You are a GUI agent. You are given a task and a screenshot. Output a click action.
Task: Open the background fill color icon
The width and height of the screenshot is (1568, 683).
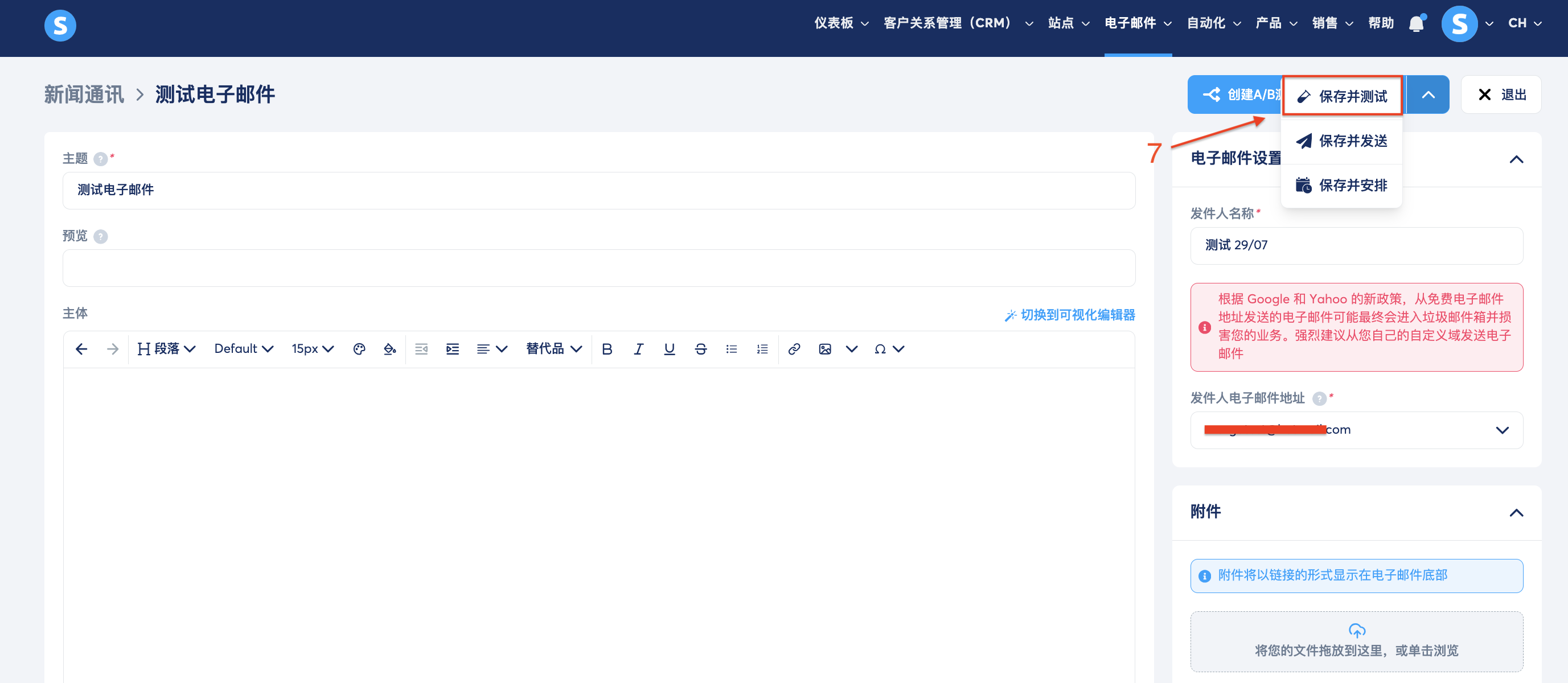pos(390,349)
